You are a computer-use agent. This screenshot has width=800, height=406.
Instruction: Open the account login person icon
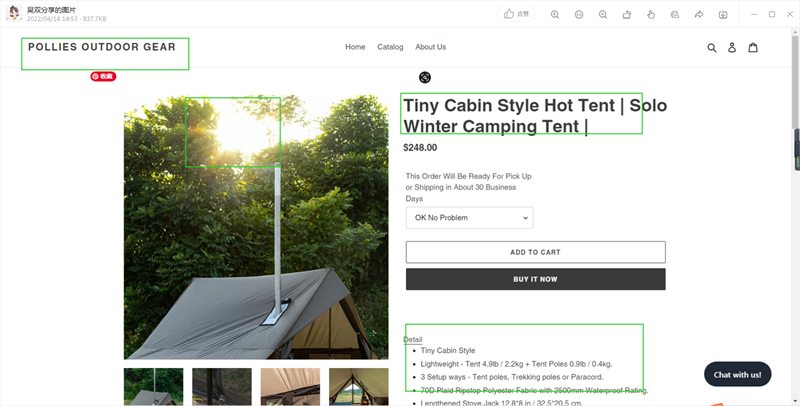click(x=732, y=47)
